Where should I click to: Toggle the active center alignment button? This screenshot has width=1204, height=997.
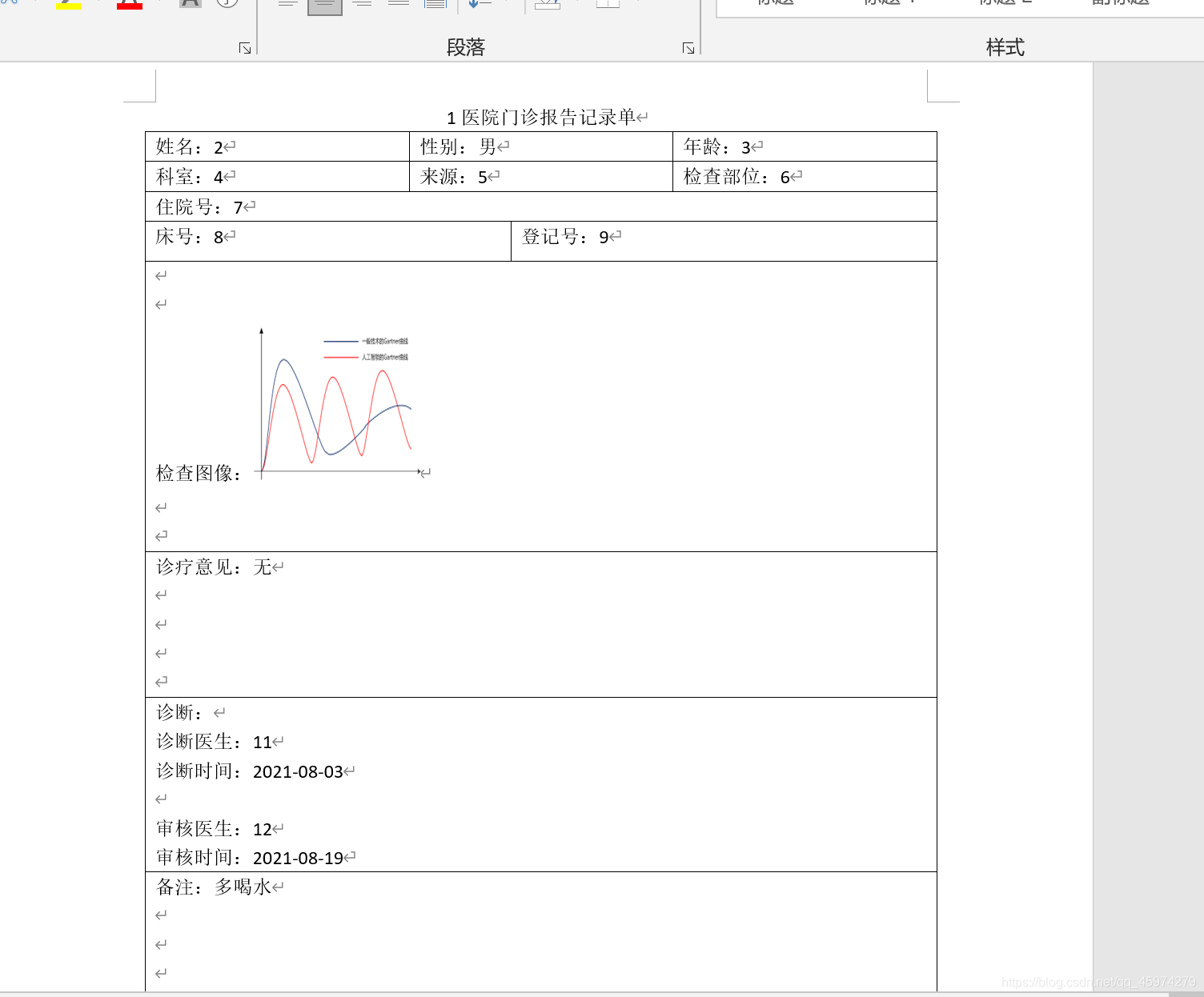(325, 6)
